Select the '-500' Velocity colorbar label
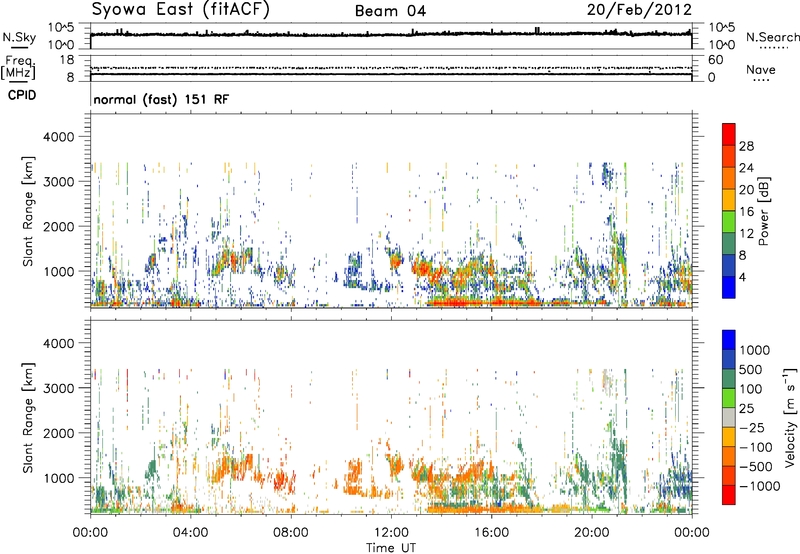Image resolution: width=800 pixels, height=554 pixels. [x=756, y=466]
